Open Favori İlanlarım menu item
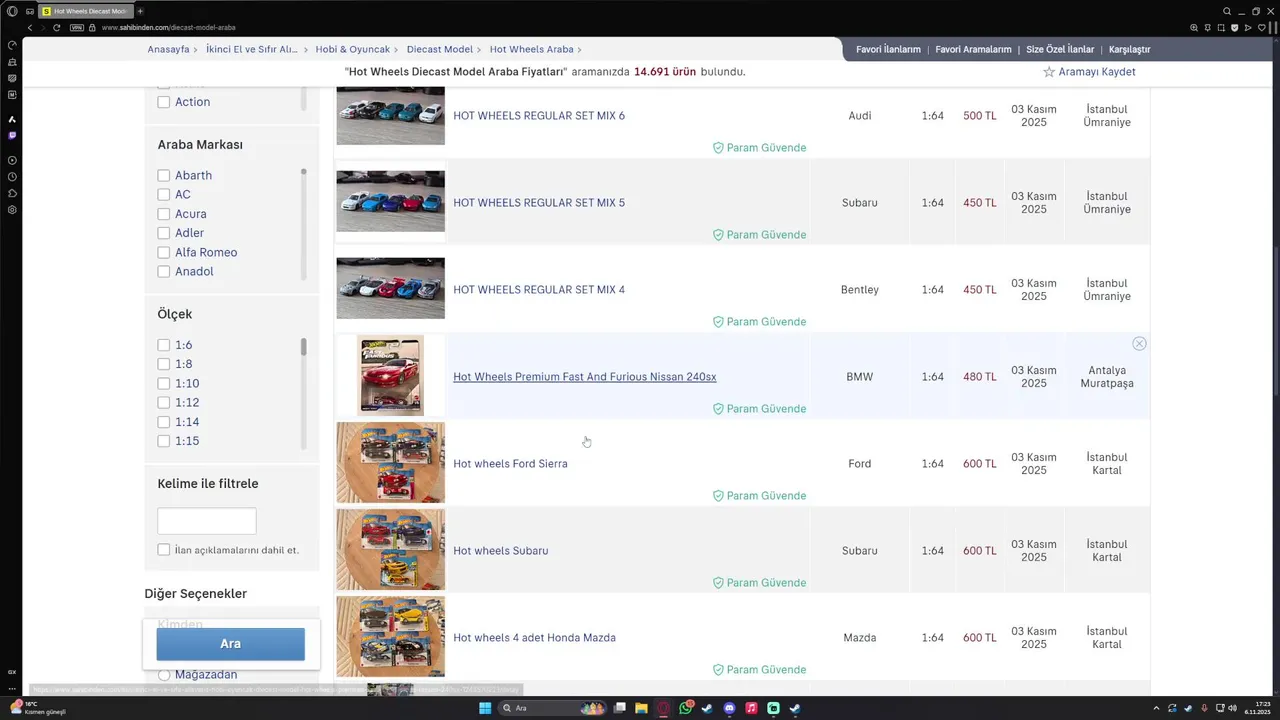1280x720 pixels. (888, 49)
